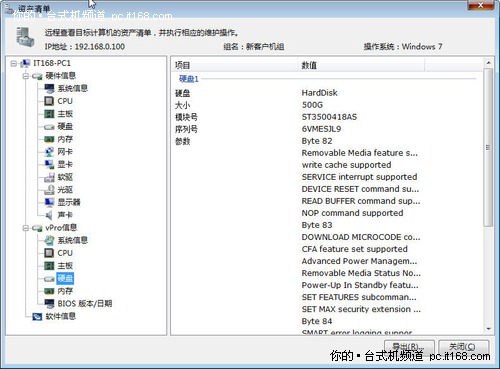The image size is (500, 369).
Task: Collapse the 硬盘1 group header
Action: pos(189,79)
